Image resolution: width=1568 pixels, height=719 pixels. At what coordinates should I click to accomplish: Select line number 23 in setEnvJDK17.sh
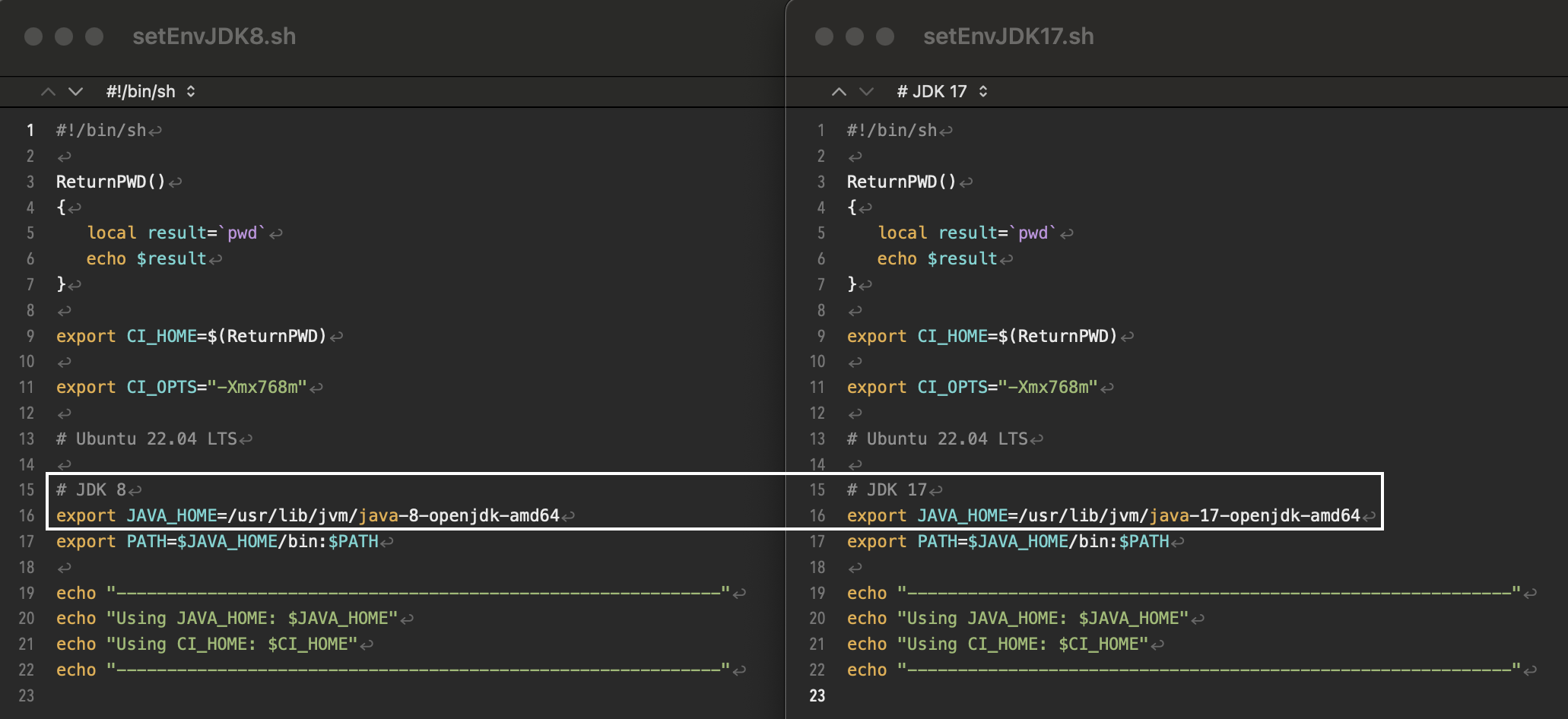[817, 695]
